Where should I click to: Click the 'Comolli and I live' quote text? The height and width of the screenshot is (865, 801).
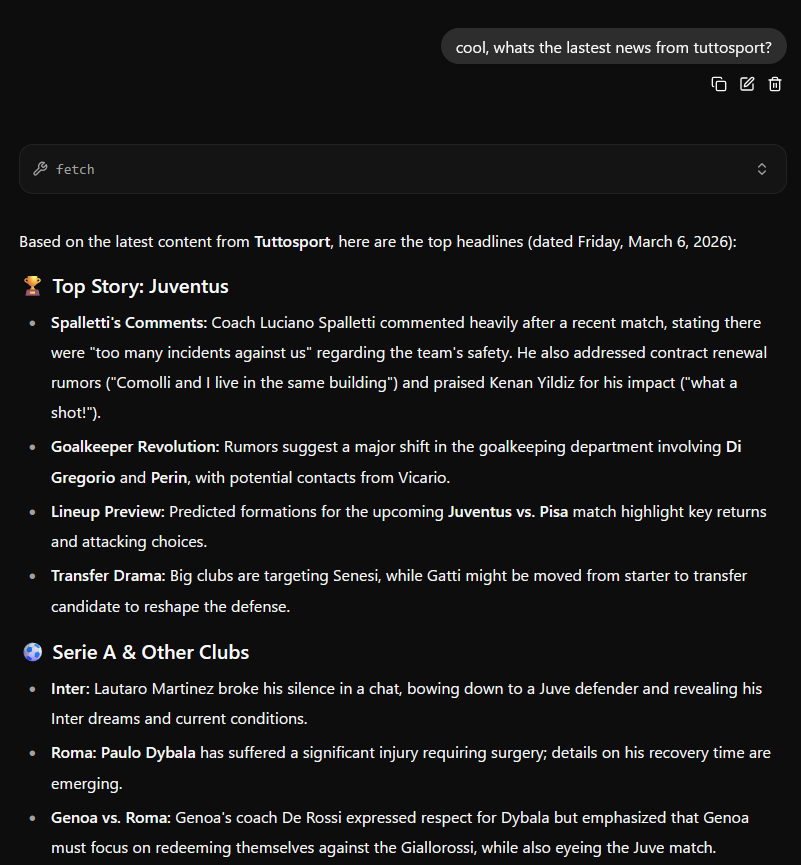pyautogui.click(x=178, y=383)
